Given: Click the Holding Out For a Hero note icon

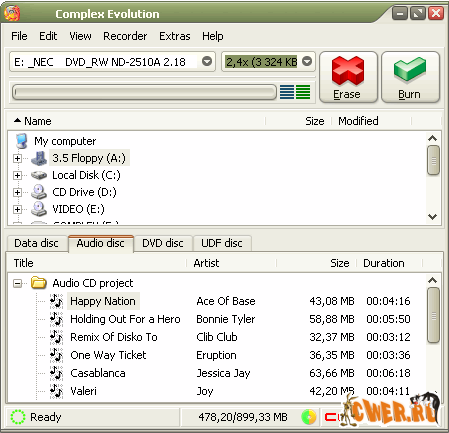Looking at the screenshot, I should 56,319.
